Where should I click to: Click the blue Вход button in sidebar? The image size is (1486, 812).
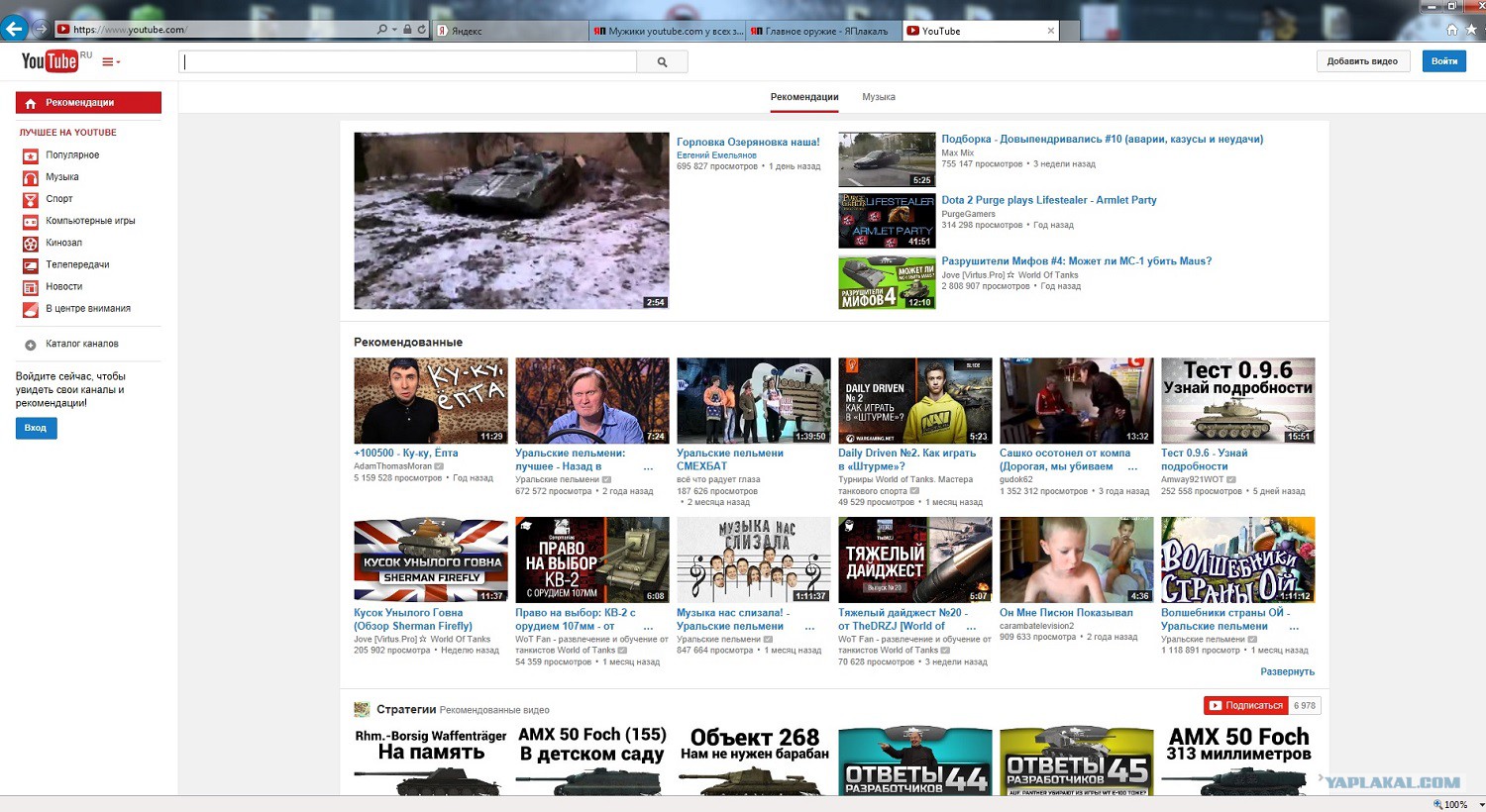pos(36,428)
